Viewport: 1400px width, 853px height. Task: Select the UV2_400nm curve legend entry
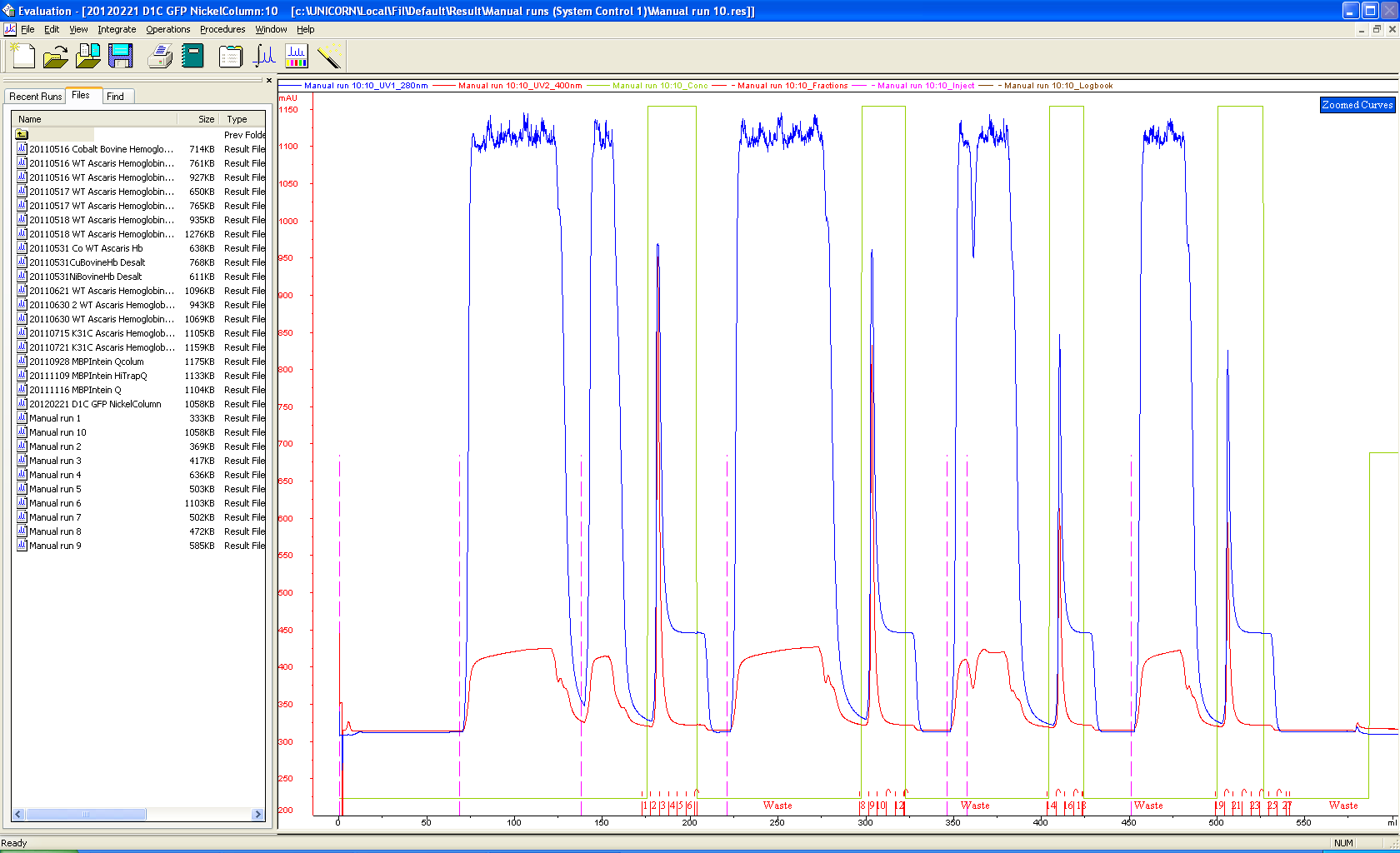tap(520, 86)
